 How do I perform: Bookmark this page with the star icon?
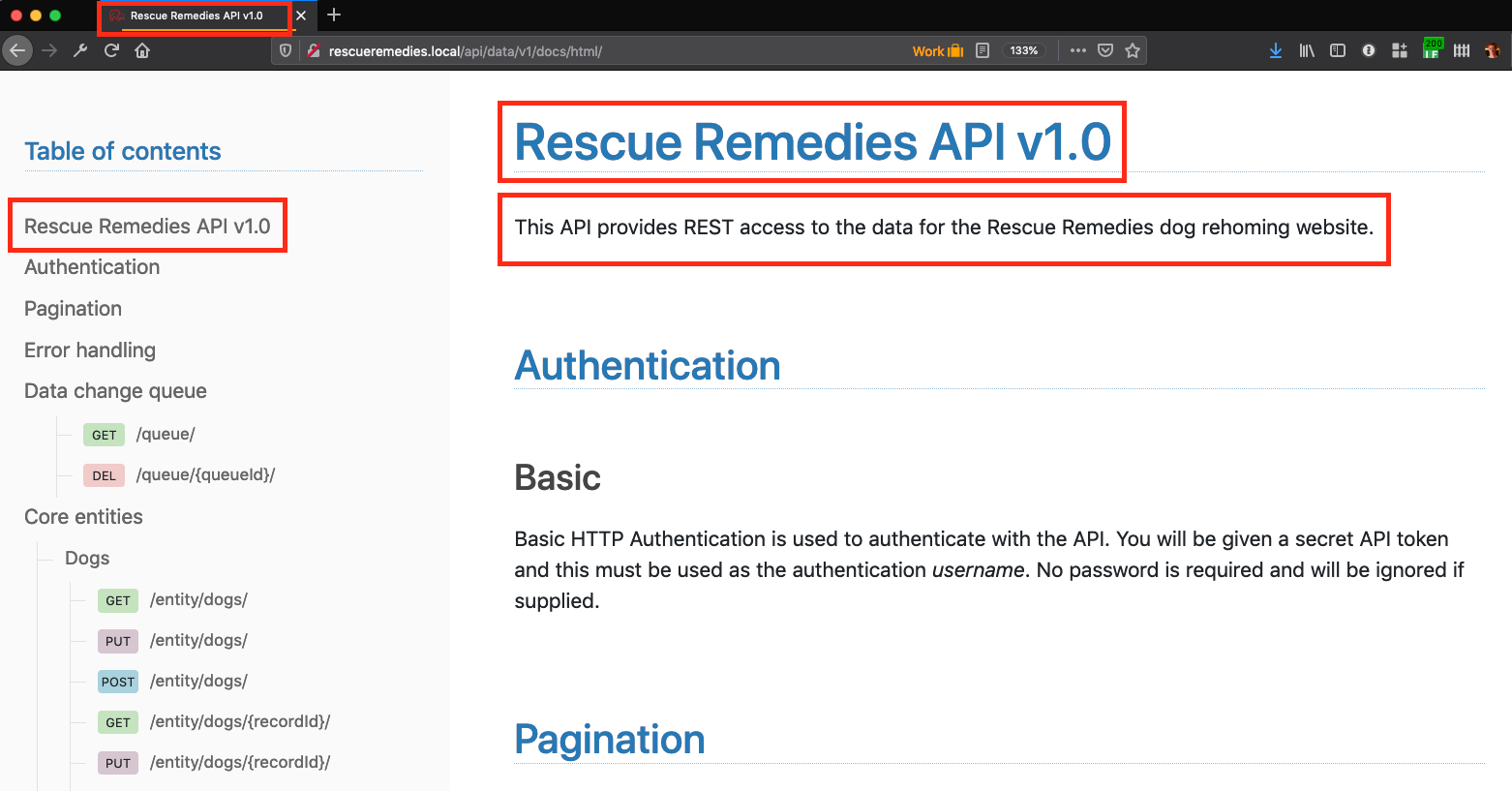click(x=1133, y=50)
